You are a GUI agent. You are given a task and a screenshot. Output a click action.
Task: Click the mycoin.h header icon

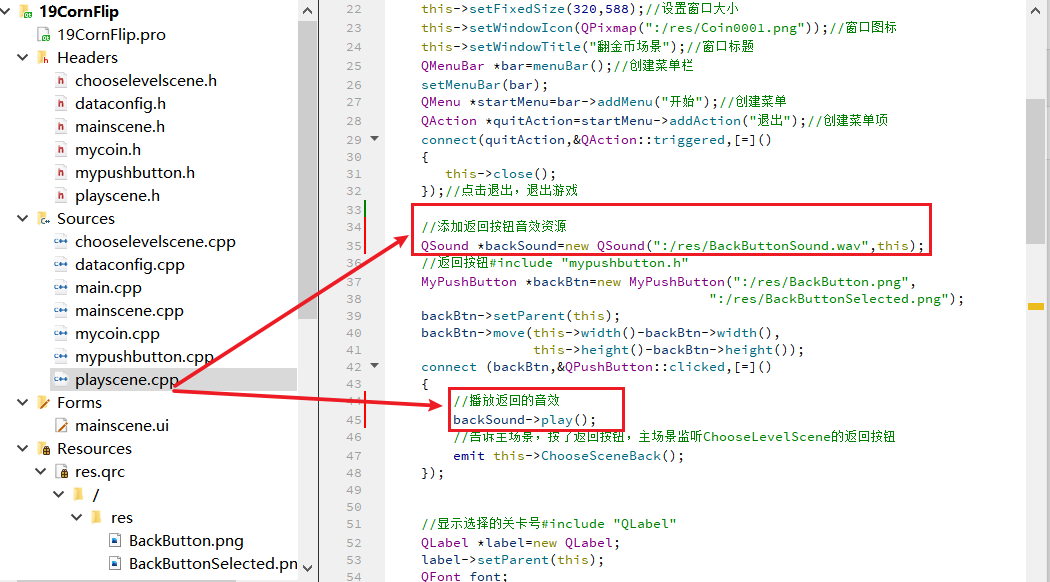pos(61,149)
